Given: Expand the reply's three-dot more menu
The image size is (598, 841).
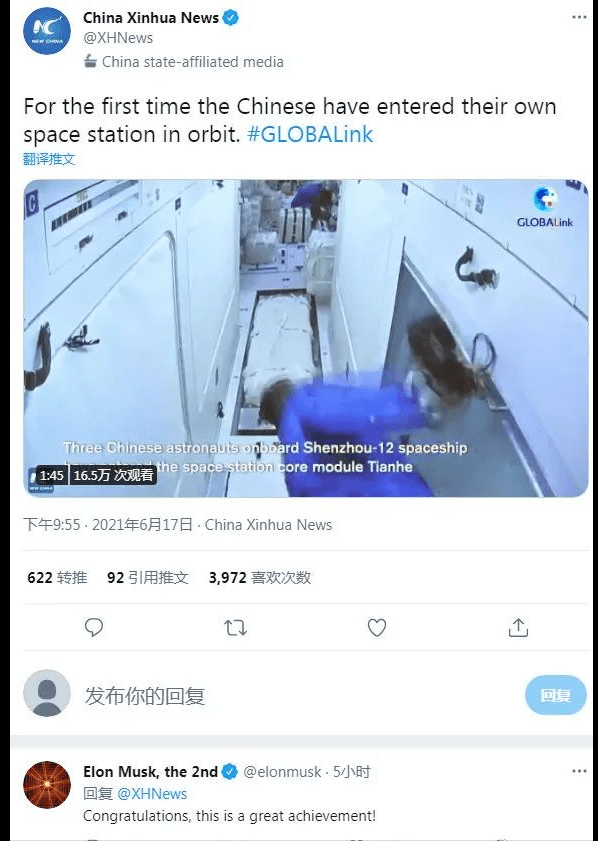Looking at the screenshot, I should point(579,771).
